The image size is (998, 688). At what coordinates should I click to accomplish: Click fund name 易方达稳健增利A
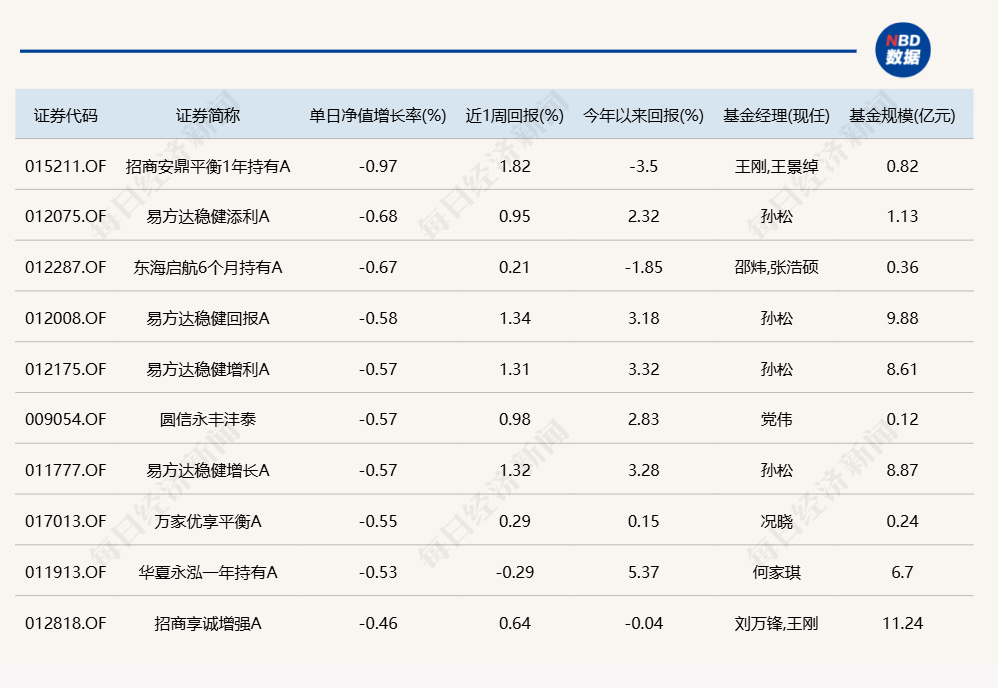point(207,369)
